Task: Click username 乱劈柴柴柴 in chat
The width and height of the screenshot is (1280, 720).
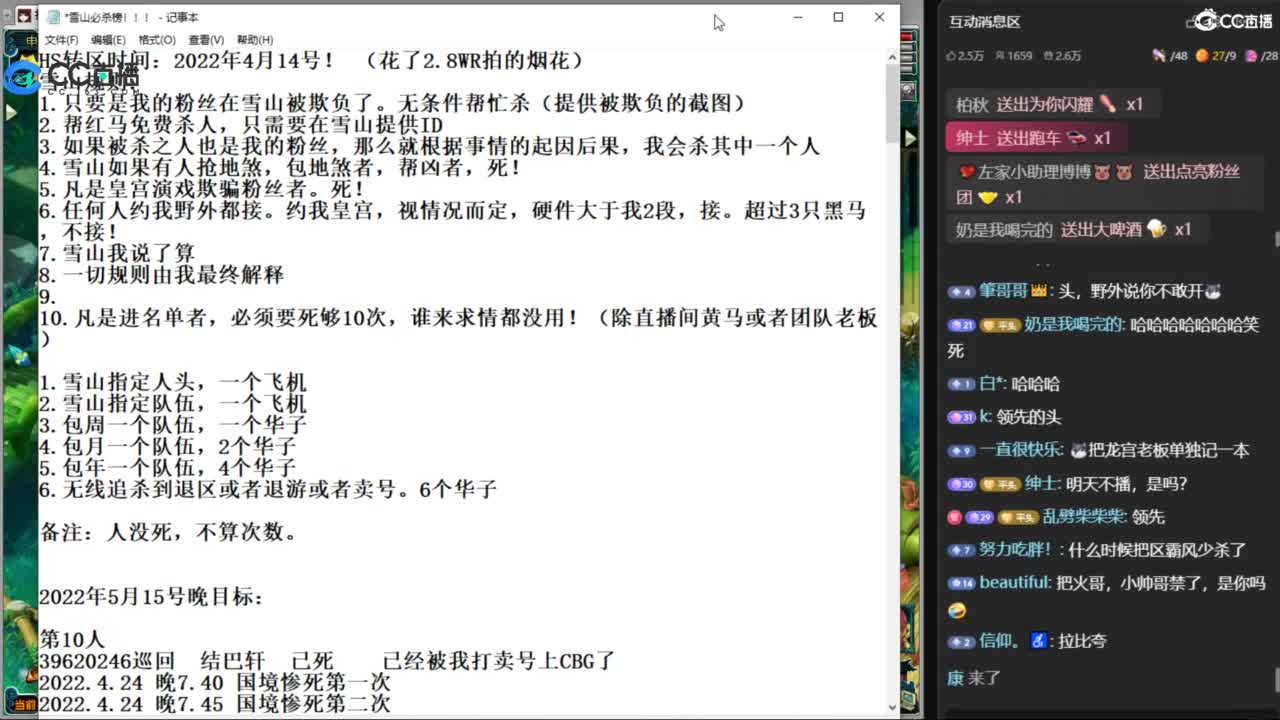Action: (x=1084, y=517)
